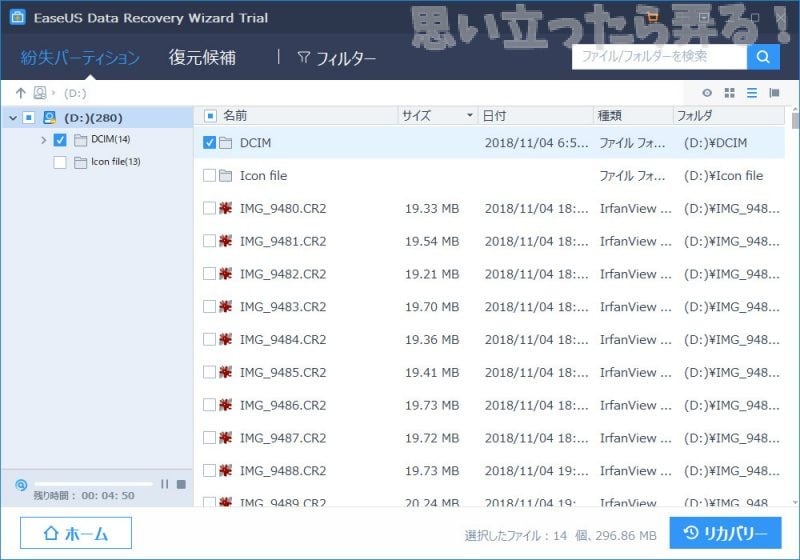Check the IMG_9487.CR2 checkbox
Viewport: 800px width, 560px height.
[x=209, y=438]
